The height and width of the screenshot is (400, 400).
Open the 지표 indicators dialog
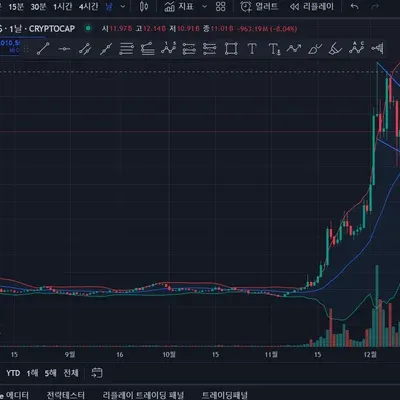[179, 7]
